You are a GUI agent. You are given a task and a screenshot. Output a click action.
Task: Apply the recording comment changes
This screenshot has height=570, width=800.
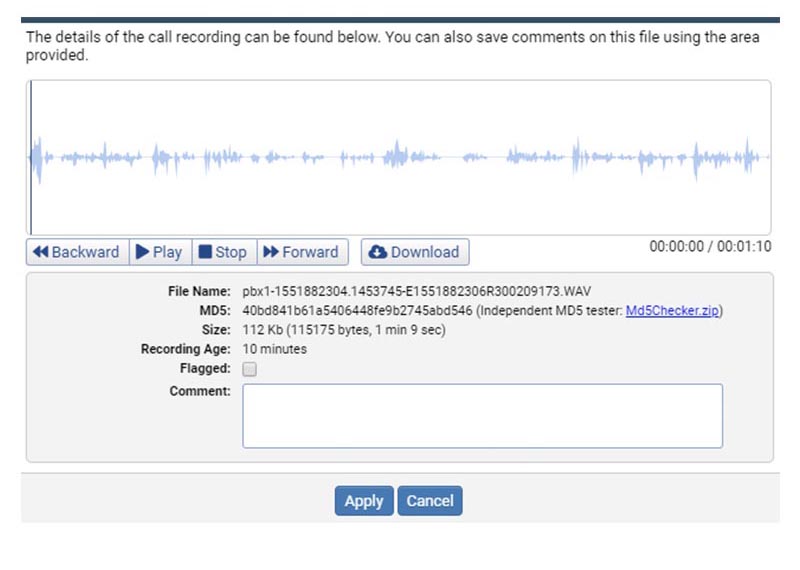364,501
